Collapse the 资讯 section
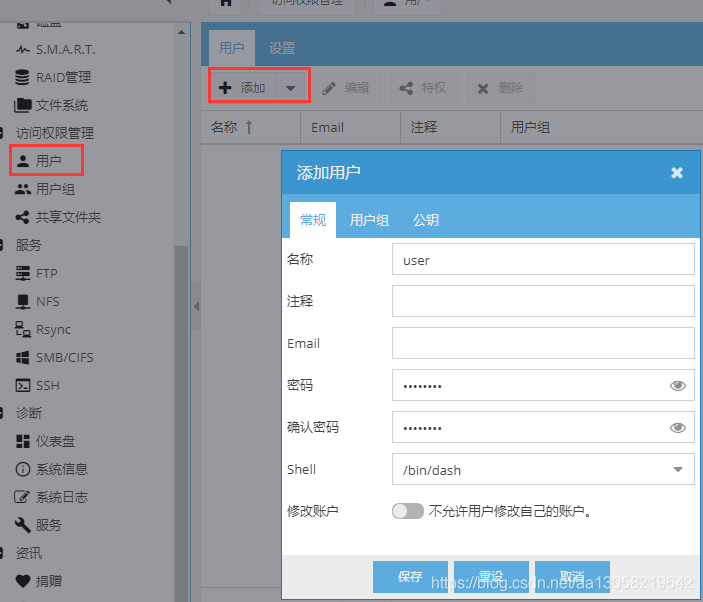Screen dimensions: 703x602 click(1, 553)
